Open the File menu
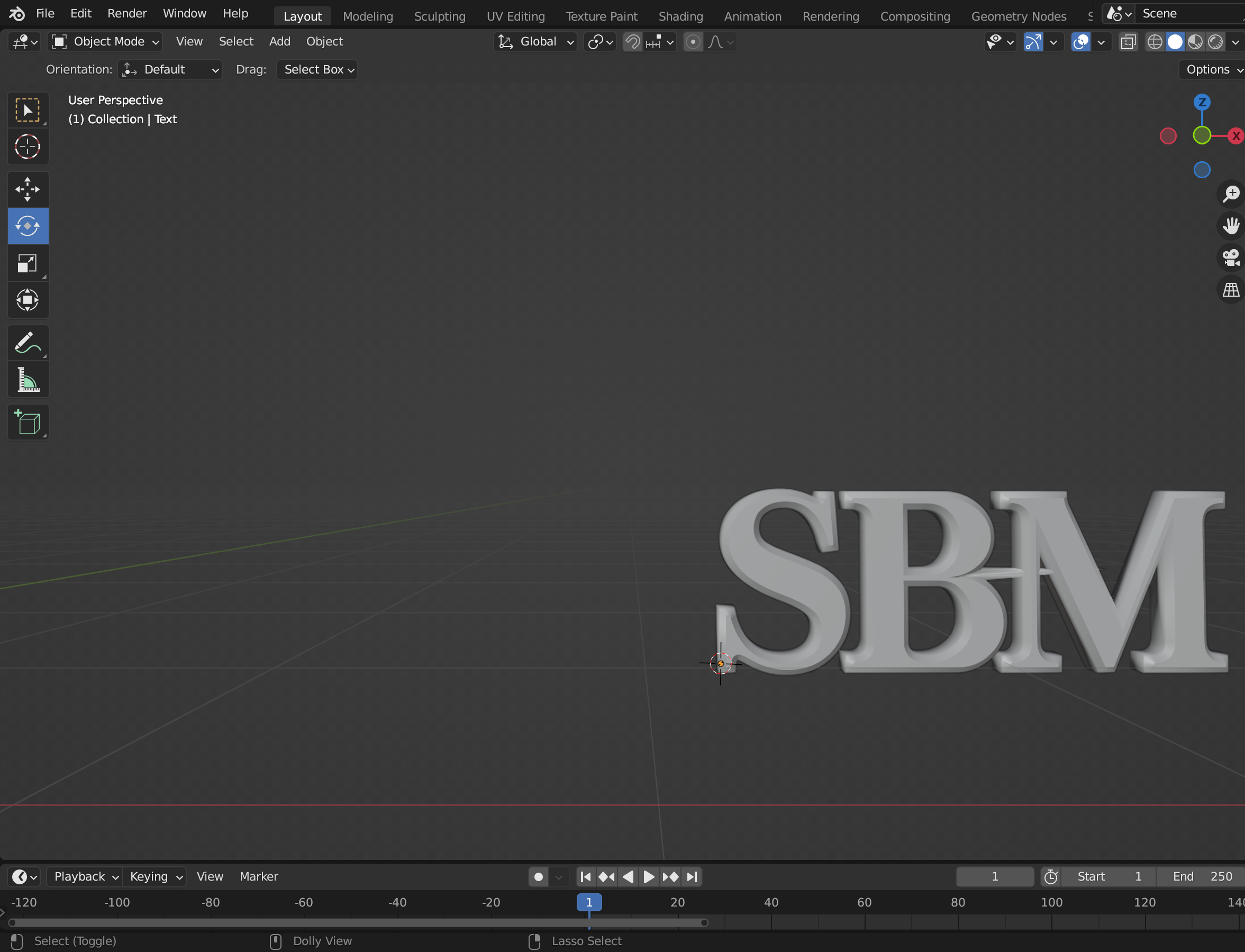The width and height of the screenshot is (1245, 952). [46, 13]
